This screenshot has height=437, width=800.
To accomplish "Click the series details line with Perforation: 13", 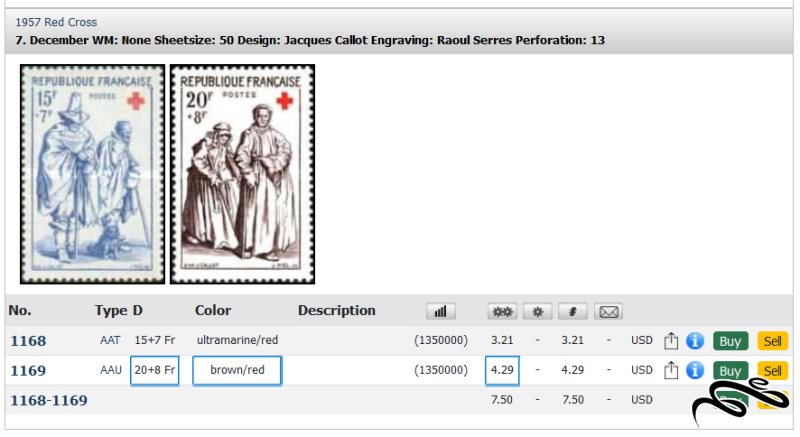I will (x=310, y=40).
